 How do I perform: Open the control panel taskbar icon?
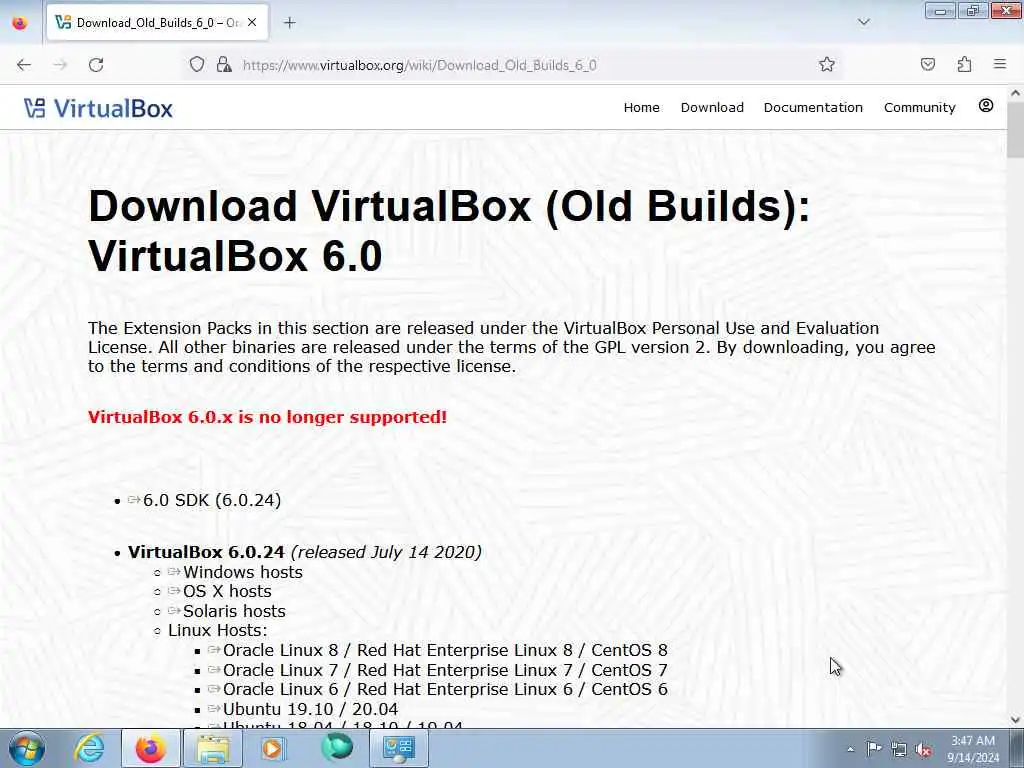399,748
